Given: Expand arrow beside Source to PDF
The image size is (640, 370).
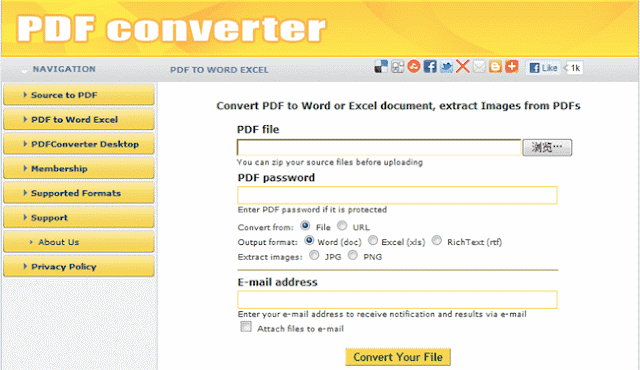Looking at the screenshot, I should pyautogui.click(x=25, y=95).
